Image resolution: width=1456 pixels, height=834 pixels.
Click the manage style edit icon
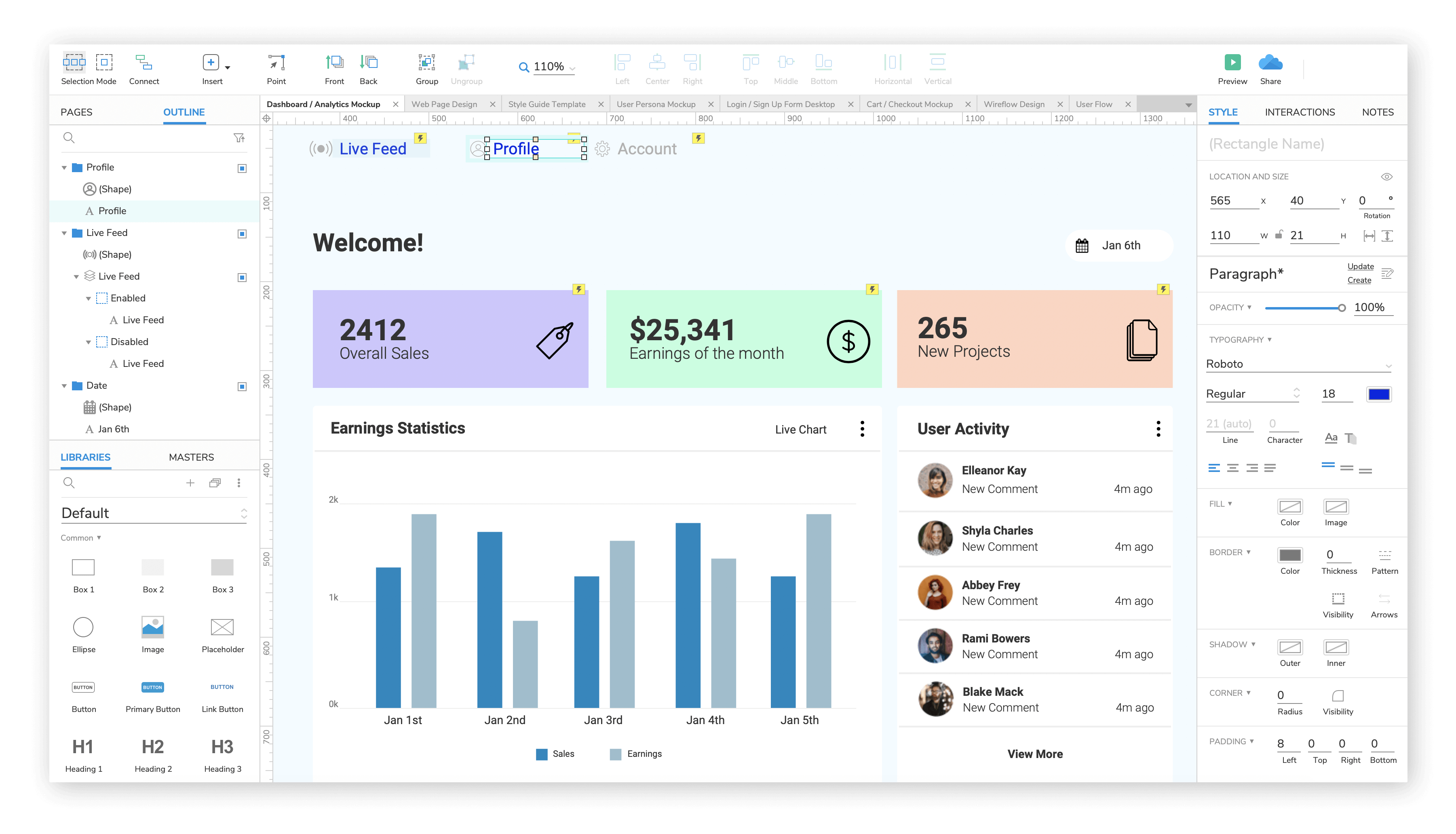coord(1386,273)
